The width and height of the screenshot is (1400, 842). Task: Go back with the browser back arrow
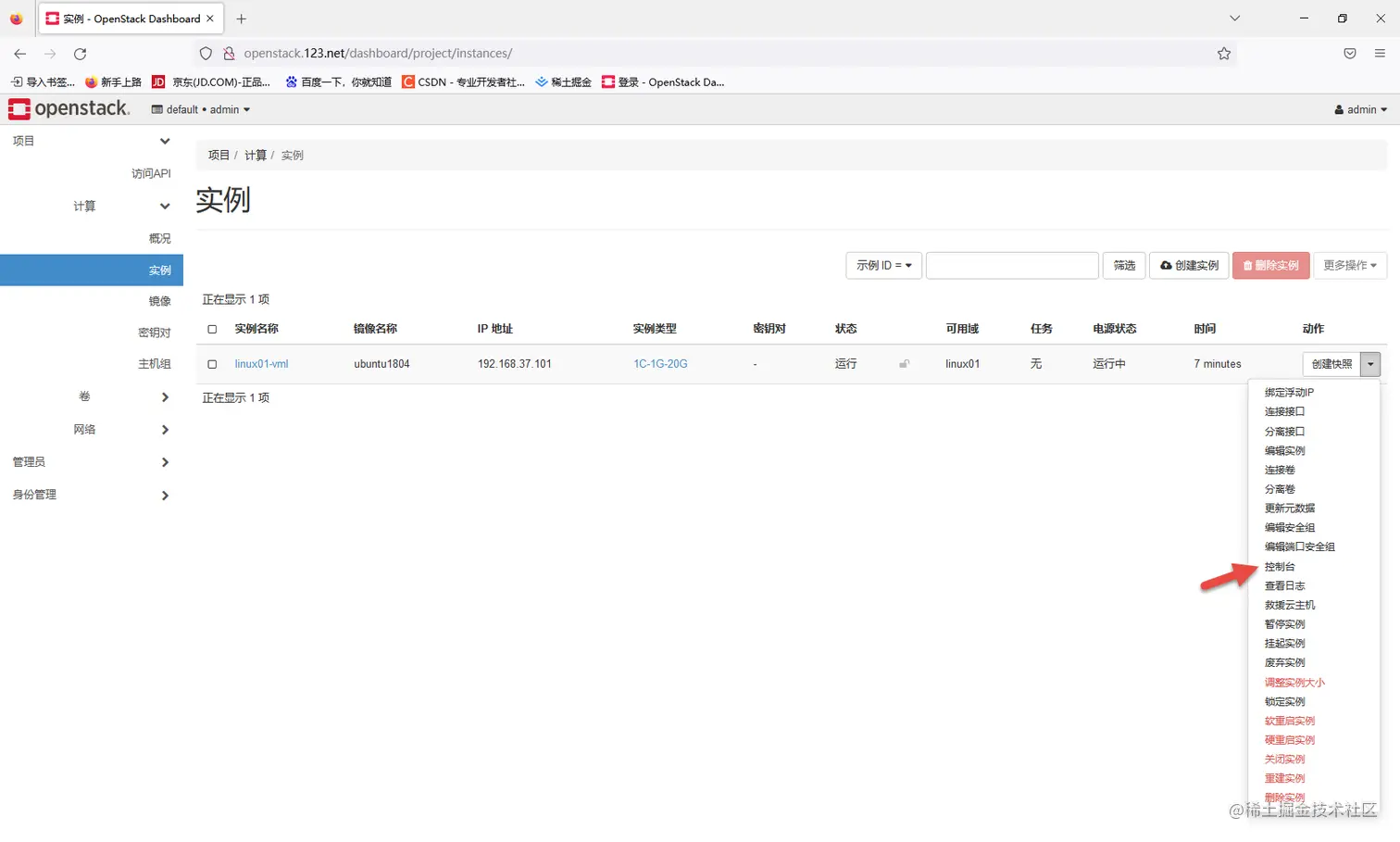(x=19, y=54)
